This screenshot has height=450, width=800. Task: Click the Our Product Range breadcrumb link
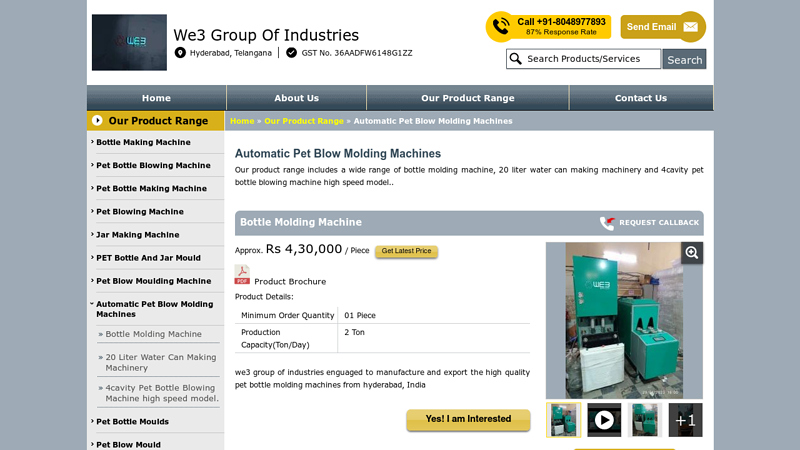(x=304, y=121)
